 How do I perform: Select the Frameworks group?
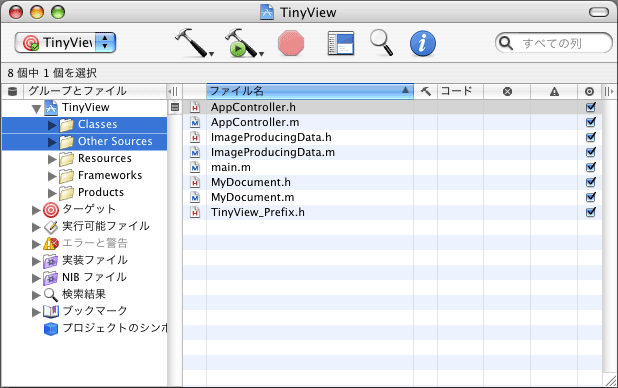click(x=110, y=175)
